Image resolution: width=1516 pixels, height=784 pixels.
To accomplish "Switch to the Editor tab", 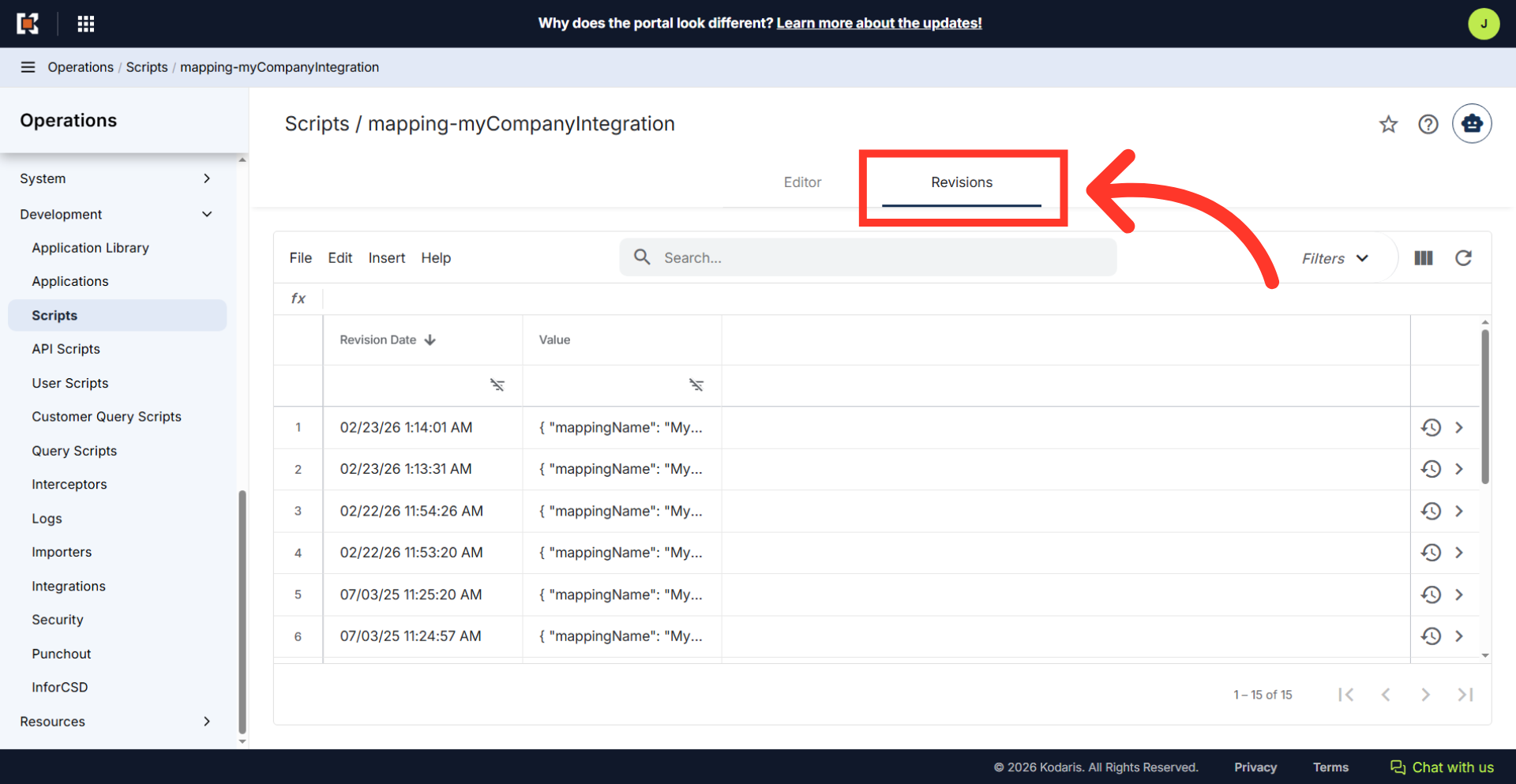I will [802, 182].
